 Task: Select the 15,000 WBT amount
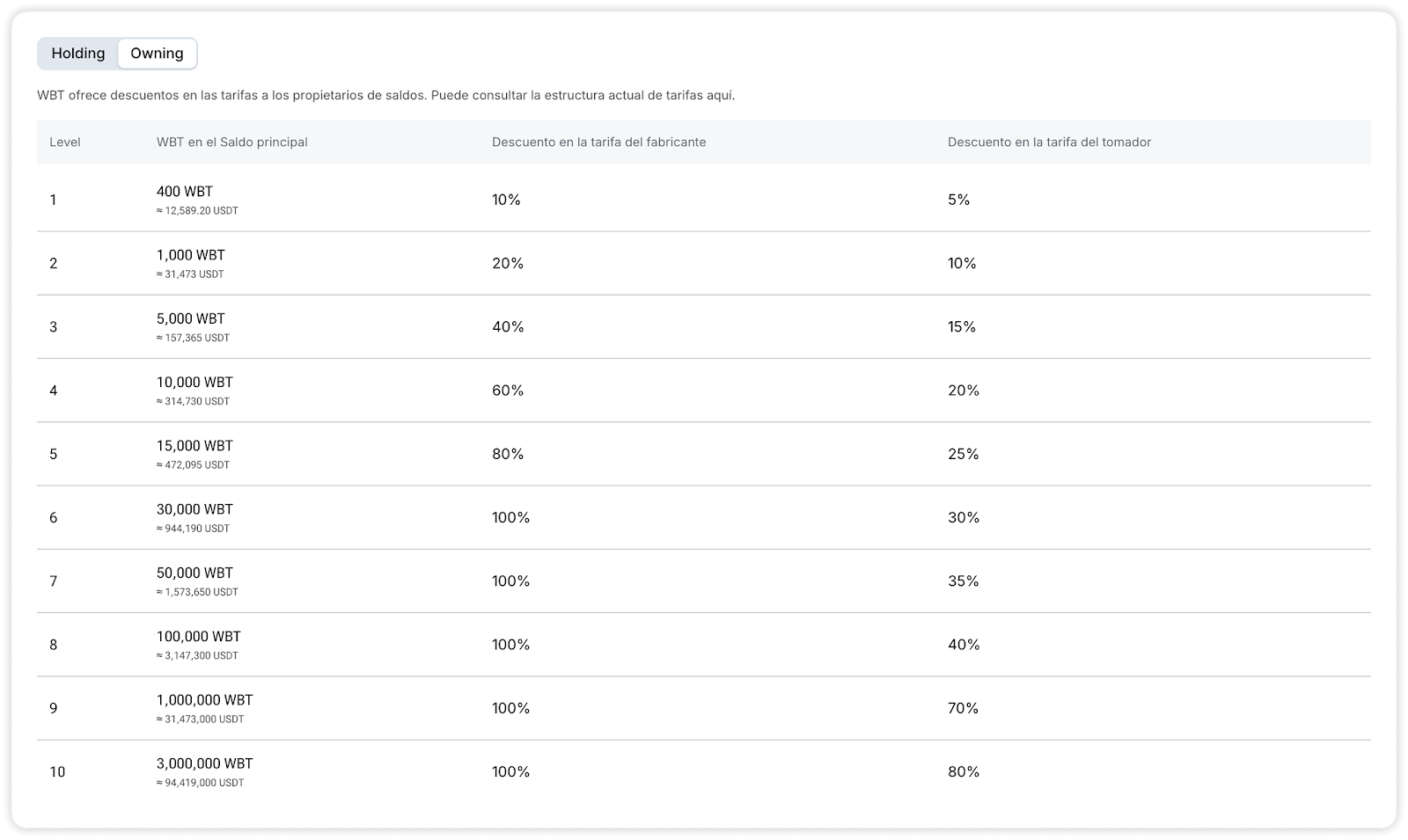tap(194, 445)
